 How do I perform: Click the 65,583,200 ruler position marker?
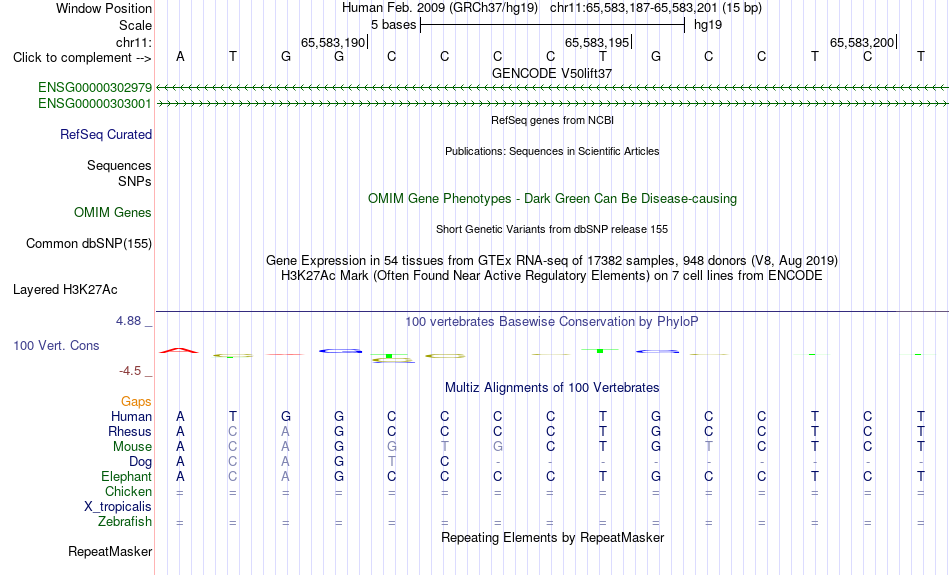(863, 42)
